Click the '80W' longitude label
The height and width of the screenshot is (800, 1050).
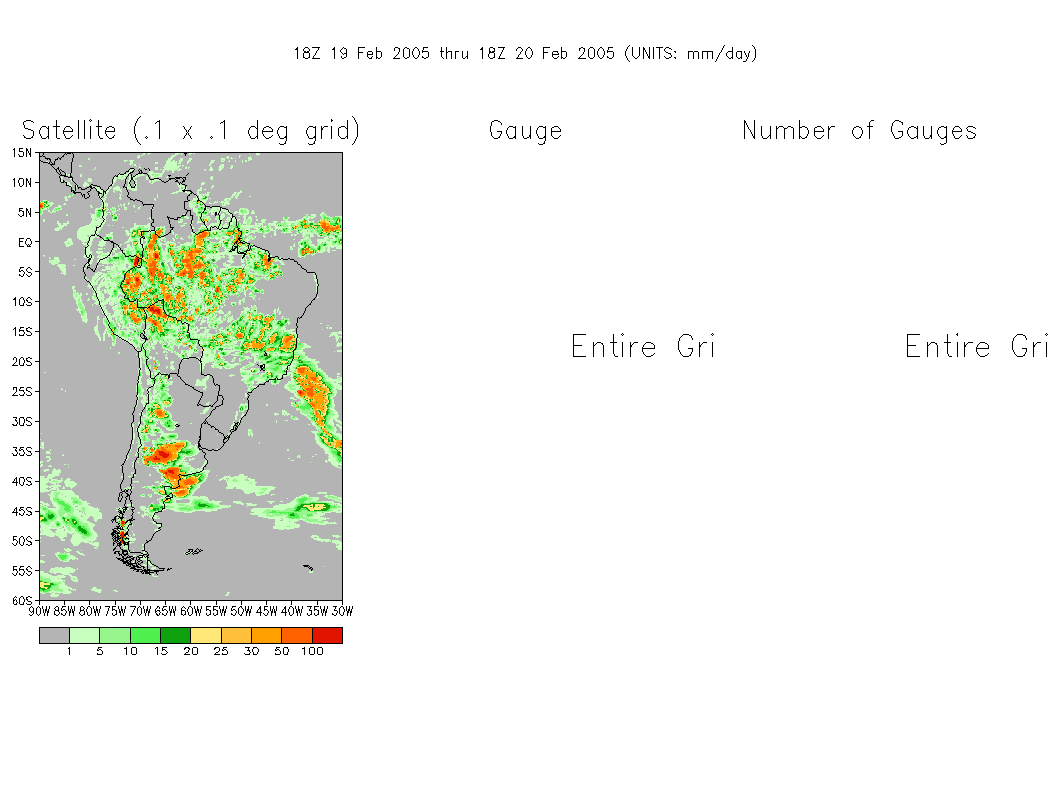coord(90,611)
